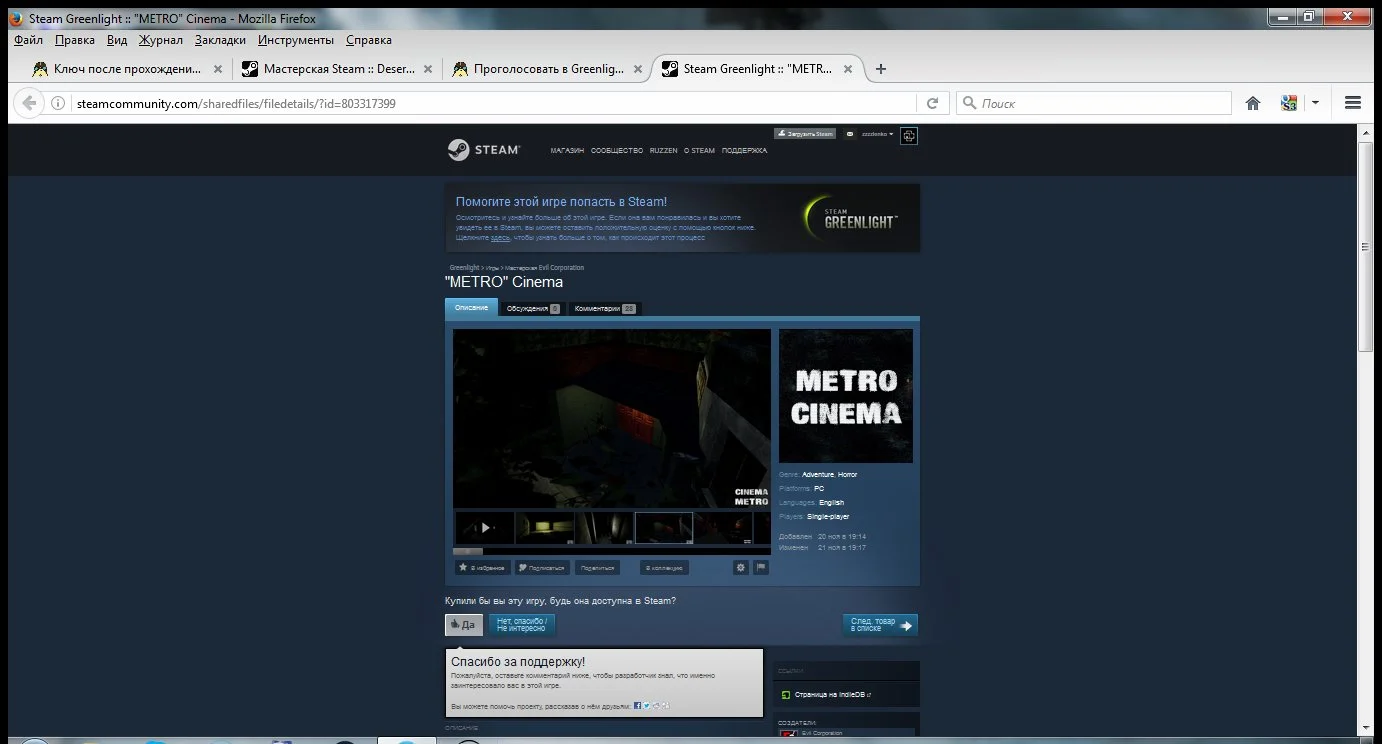Screen dimensions: 1382x744
Task: Open МАГАЗИН in Steam navigation
Action: pos(567,151)
